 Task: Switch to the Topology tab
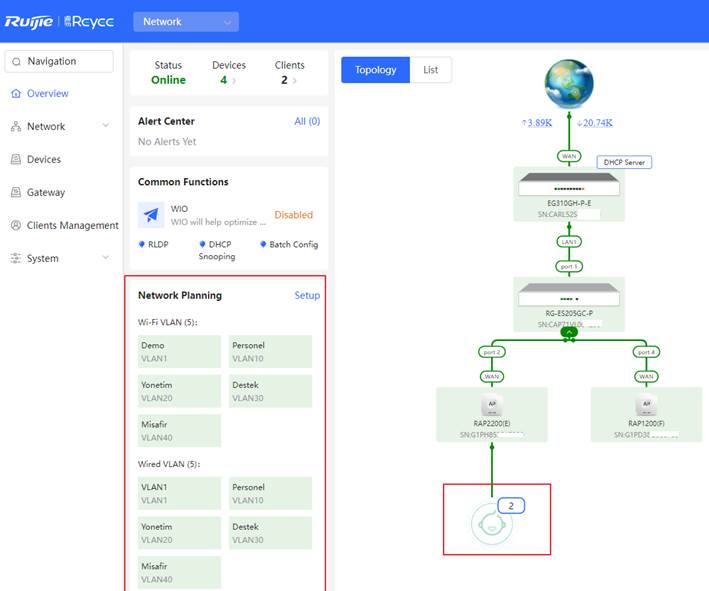pyautogui.click(x=375, y=70)
